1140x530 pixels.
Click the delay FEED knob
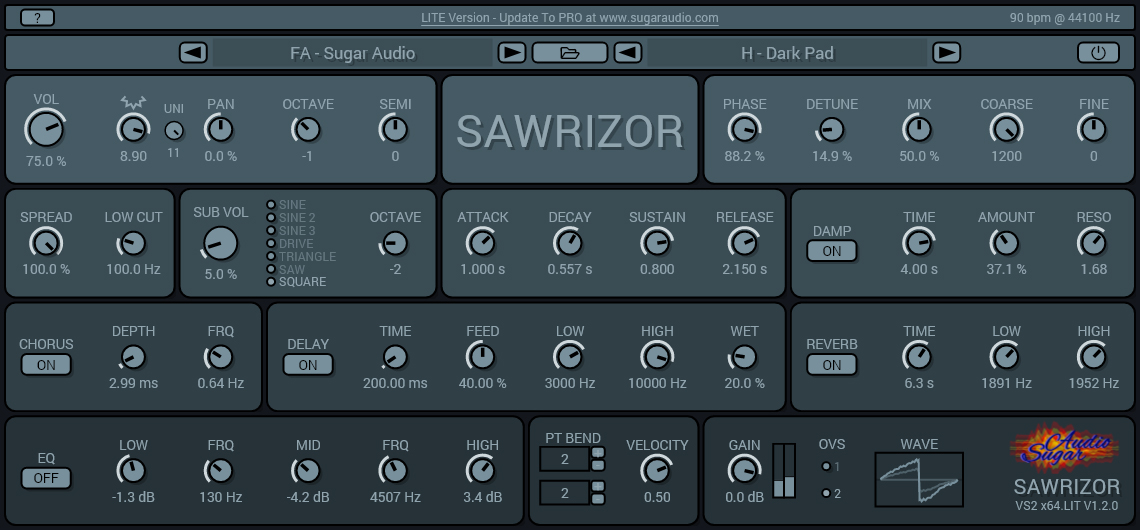[481, 357]
